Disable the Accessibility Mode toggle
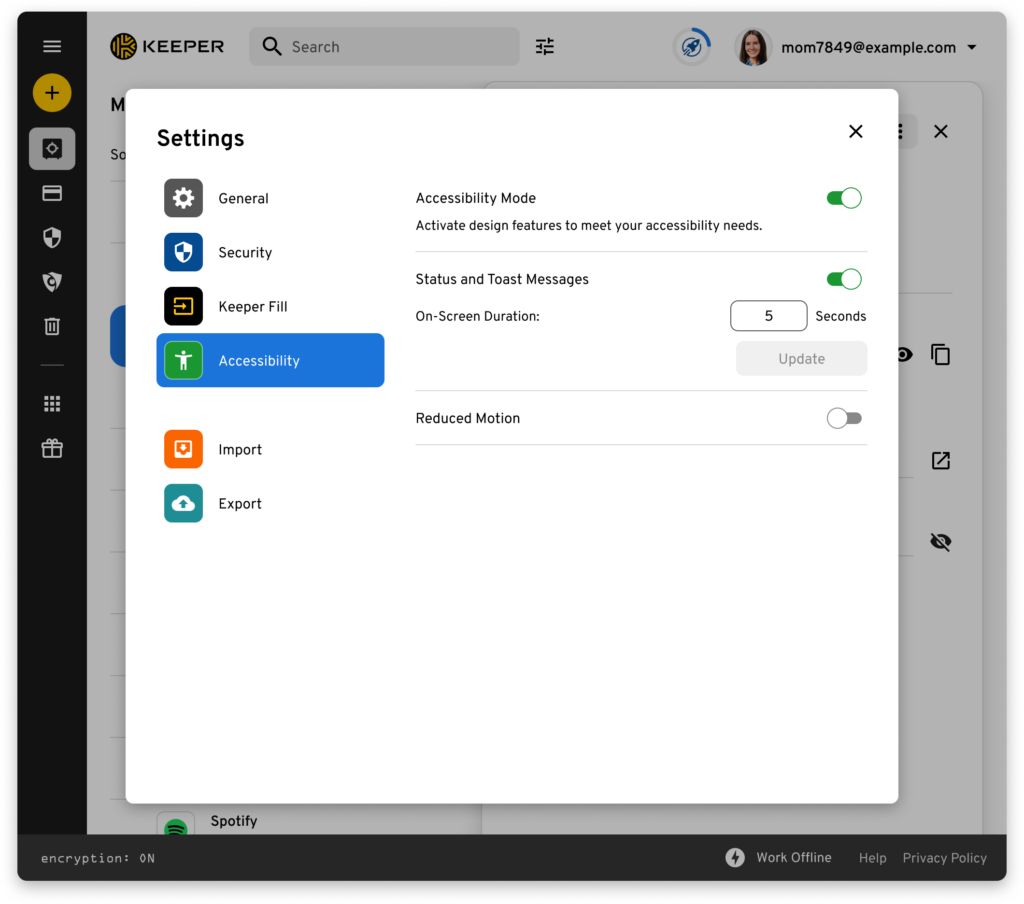 pos(843,198)
